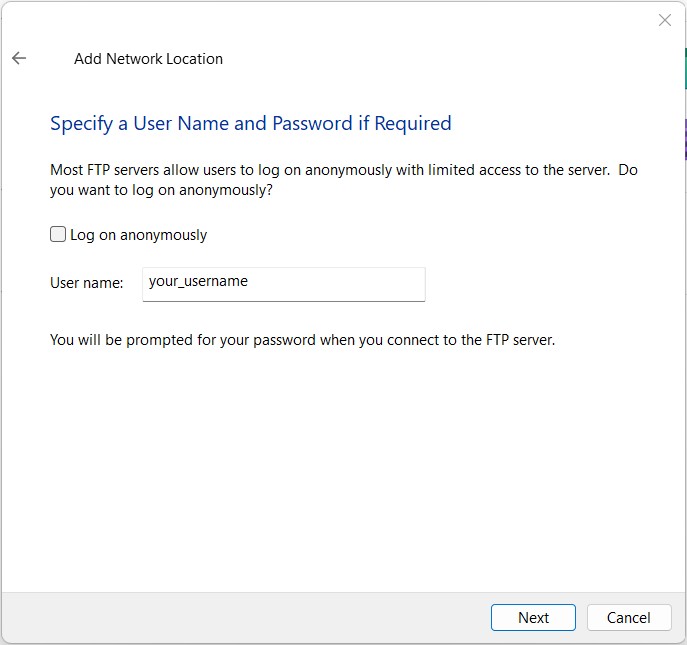Select the 'Add Network Location' title text
The width and height of the screenshot is (687, 645).
(x=149, y=59)
